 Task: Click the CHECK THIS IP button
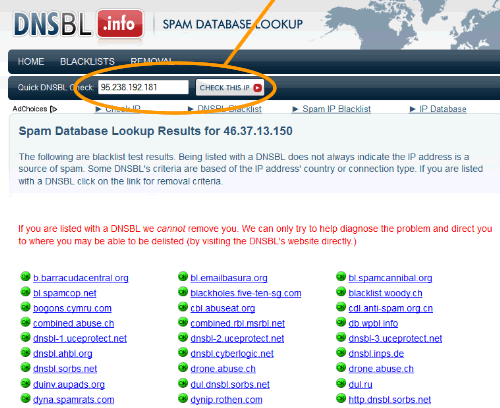click(x=230, y=88)
